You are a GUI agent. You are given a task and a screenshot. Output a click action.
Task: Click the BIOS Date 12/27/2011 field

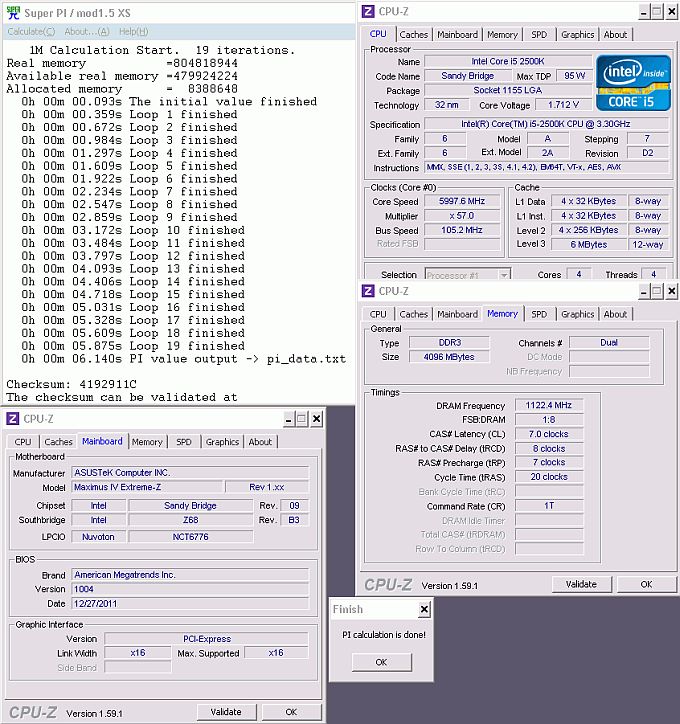(x=190, y=603)
